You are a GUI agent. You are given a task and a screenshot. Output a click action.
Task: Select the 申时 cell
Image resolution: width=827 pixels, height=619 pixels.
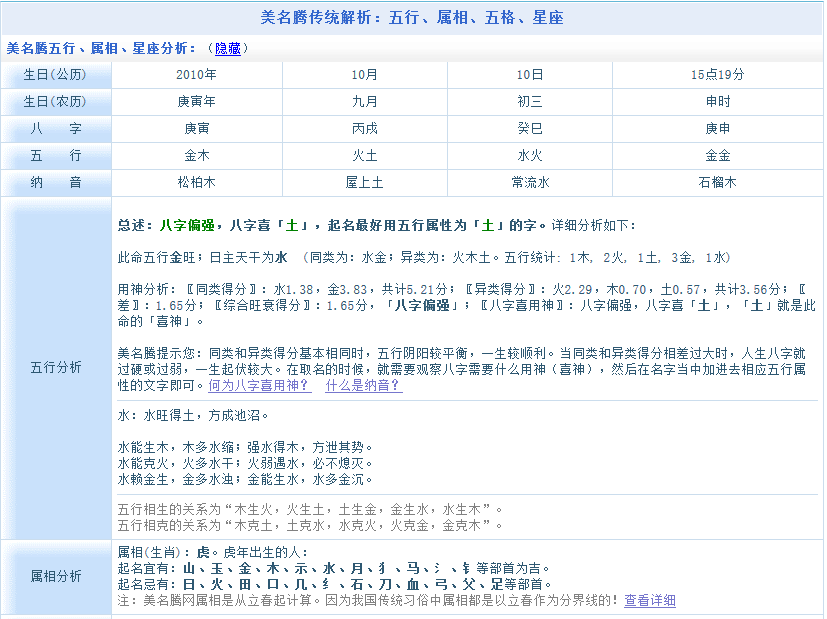pos(717,102)
